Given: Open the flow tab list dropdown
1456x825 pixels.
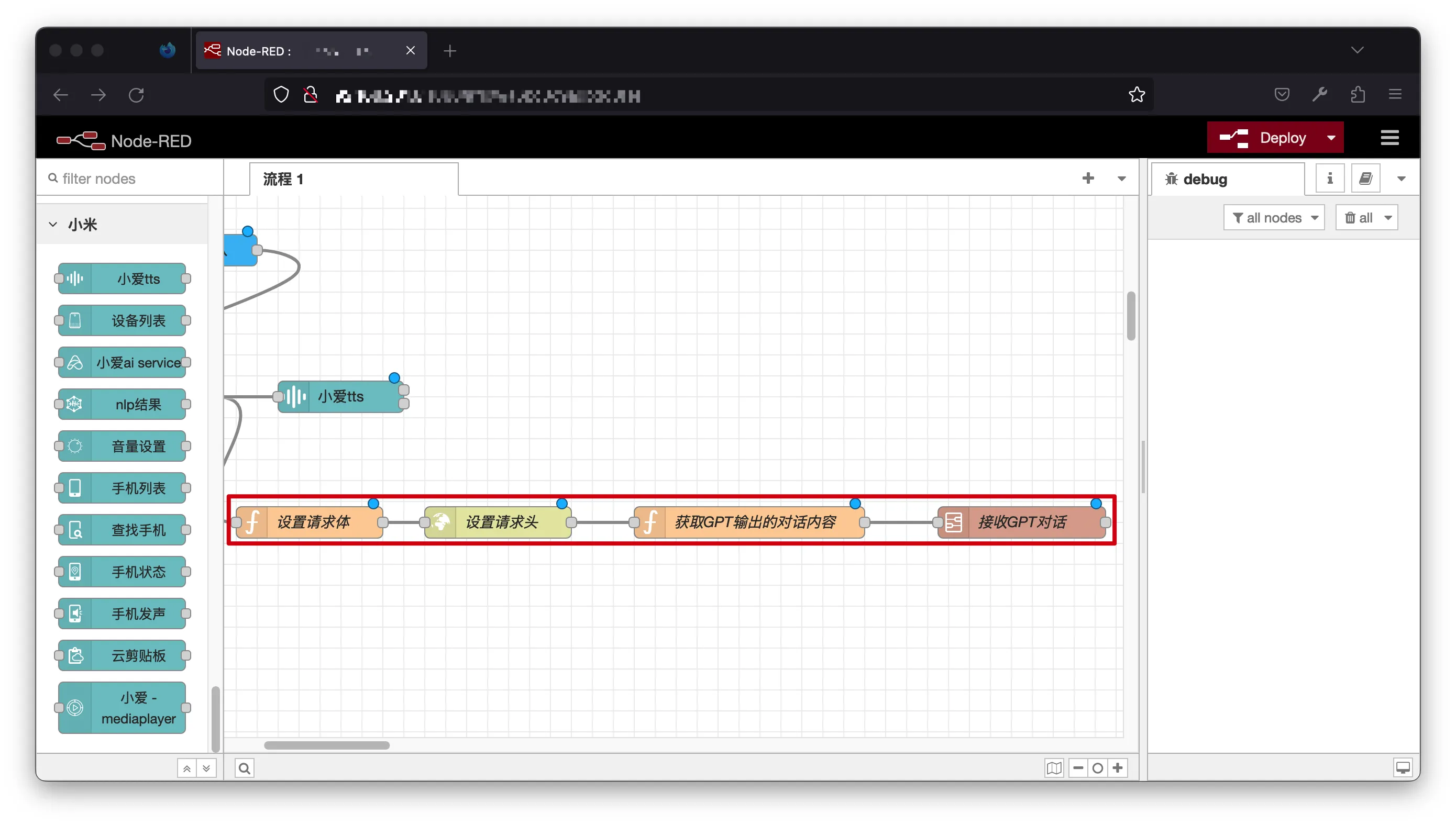Looking at the screenshot, I should tap(1122, 179).
